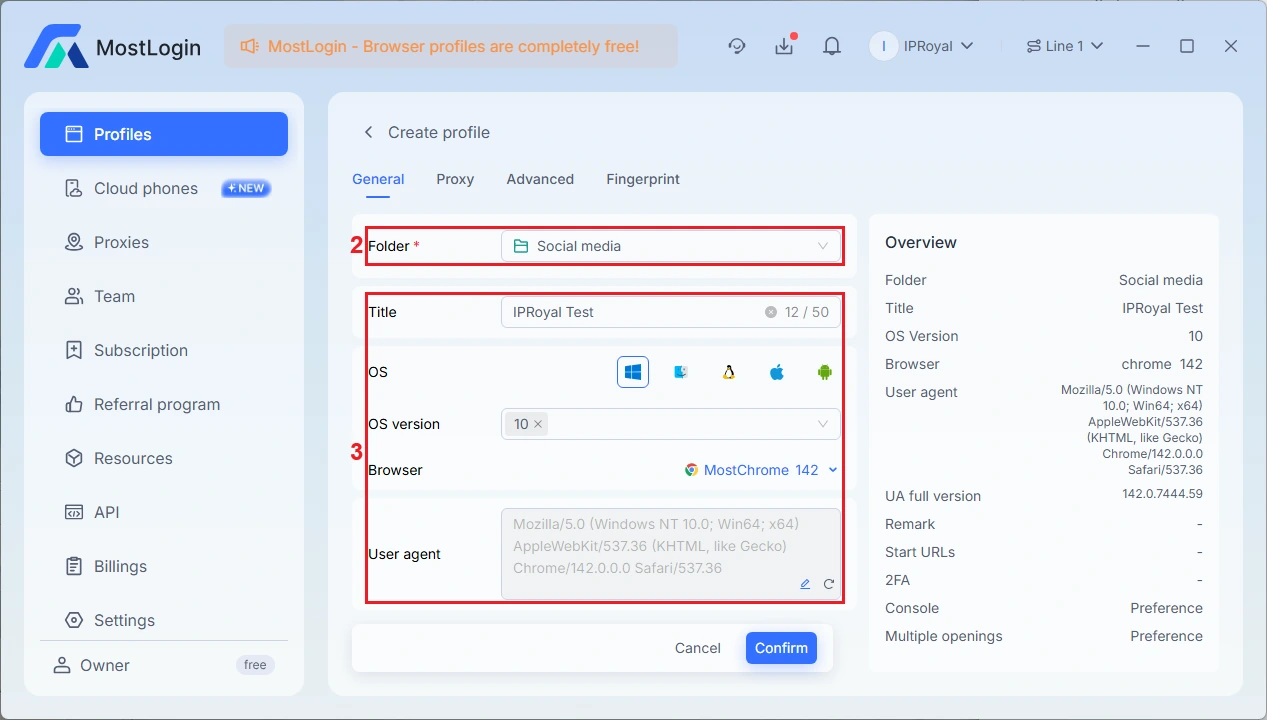Screen dimensions: 1267x720
Task: Click the Owner user icon
Action: (62, 665)
